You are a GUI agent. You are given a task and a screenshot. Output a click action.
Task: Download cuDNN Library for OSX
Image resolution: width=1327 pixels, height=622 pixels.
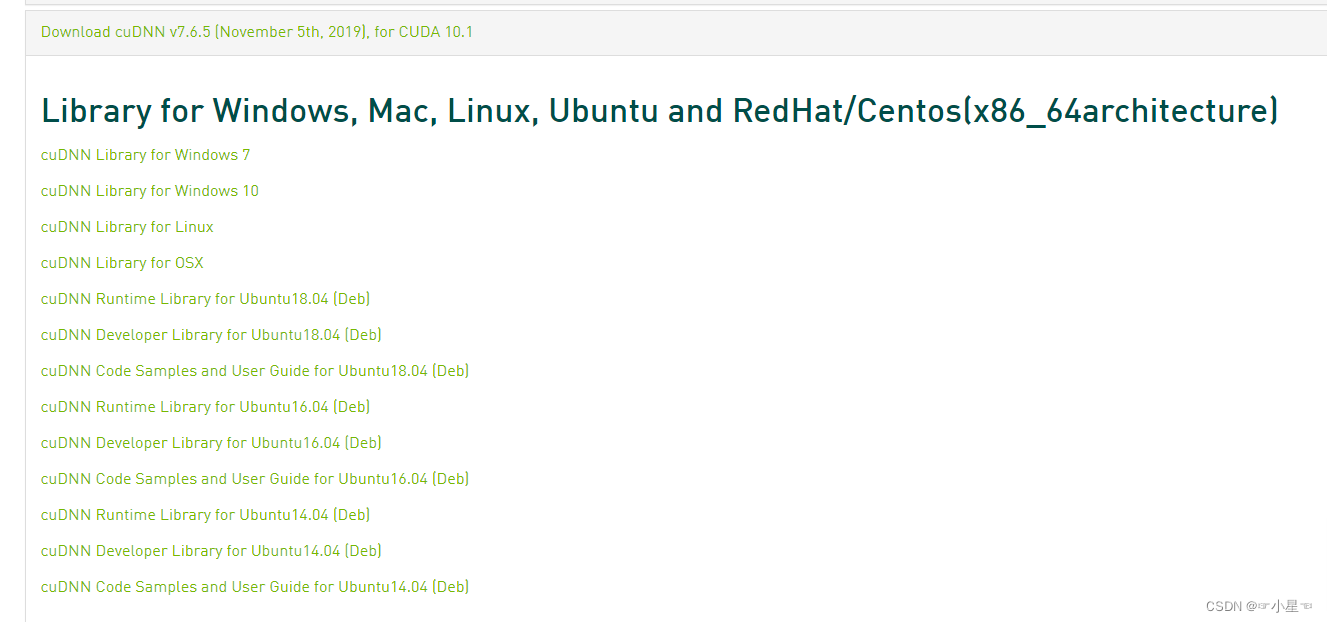tap(121, 262)
